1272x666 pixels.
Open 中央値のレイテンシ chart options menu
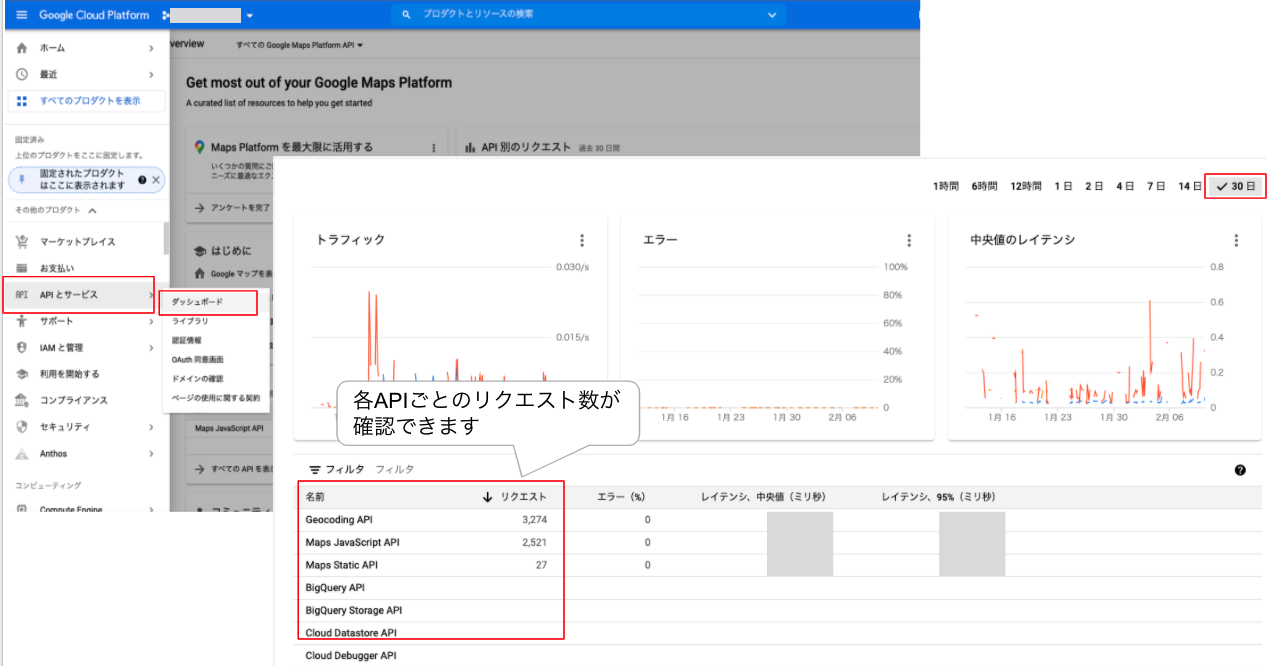tap(1236, 241)
